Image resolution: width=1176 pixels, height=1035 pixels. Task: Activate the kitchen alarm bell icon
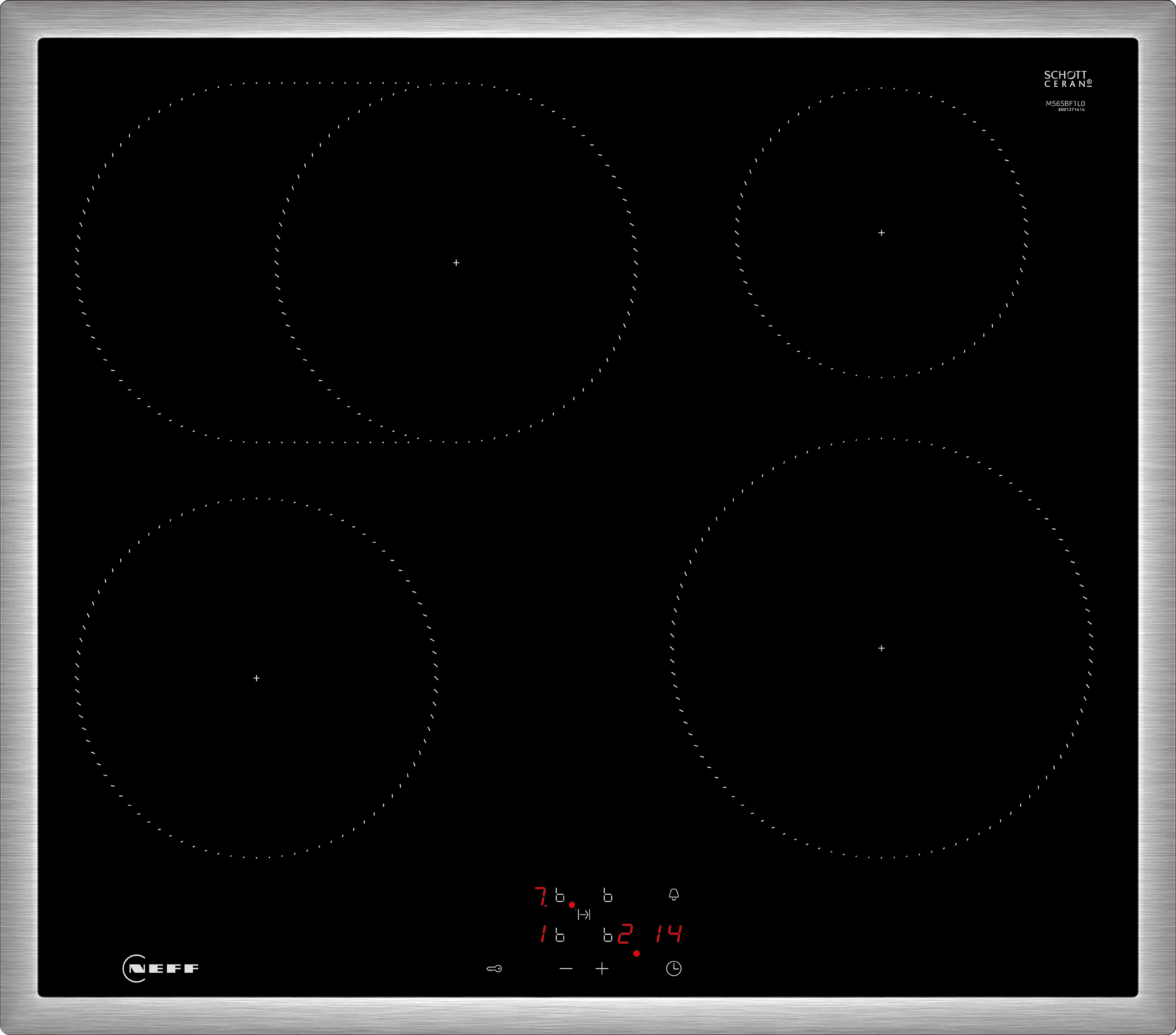tap(674, 895)
